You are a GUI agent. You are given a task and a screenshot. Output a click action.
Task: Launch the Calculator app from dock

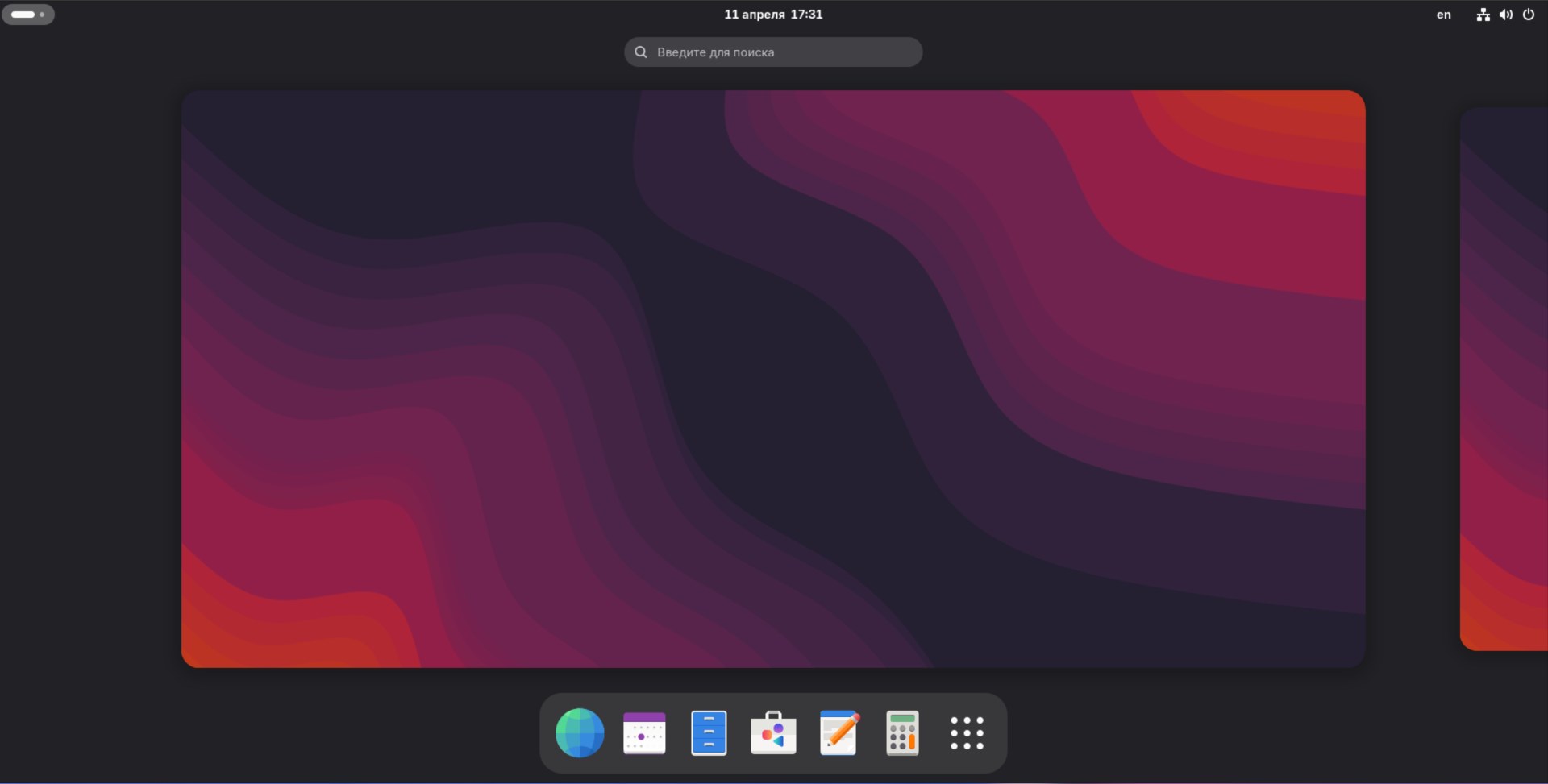(x=902, y=733)
